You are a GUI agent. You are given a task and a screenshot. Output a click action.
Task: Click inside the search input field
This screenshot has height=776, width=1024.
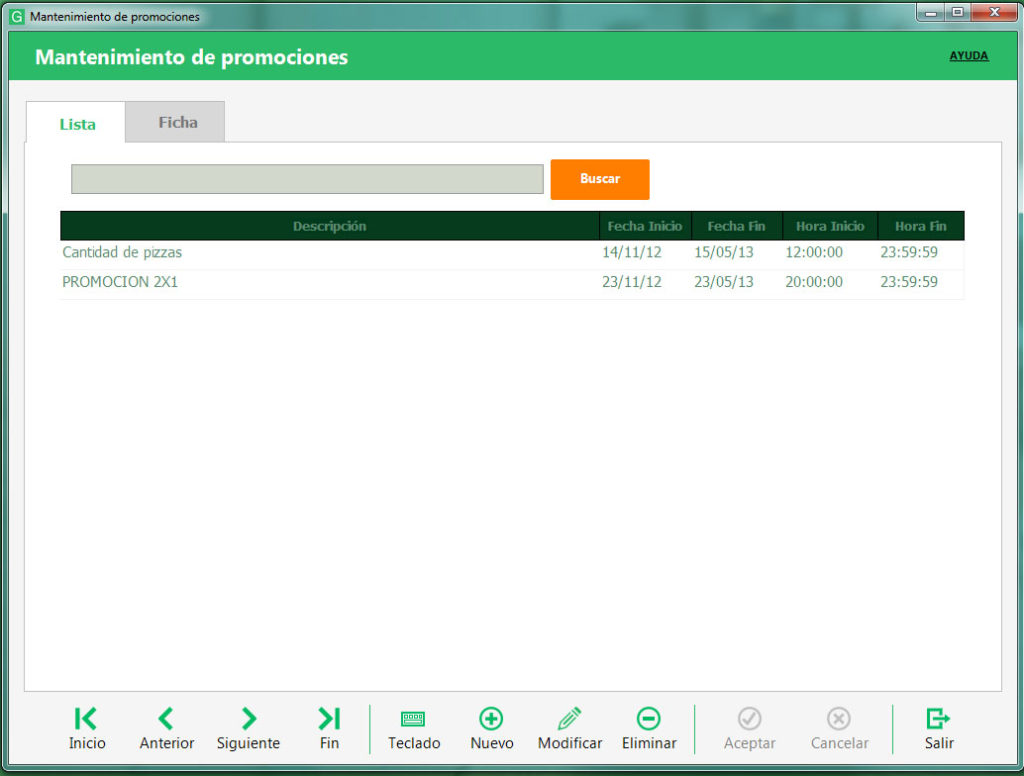(x=306, y=178)
